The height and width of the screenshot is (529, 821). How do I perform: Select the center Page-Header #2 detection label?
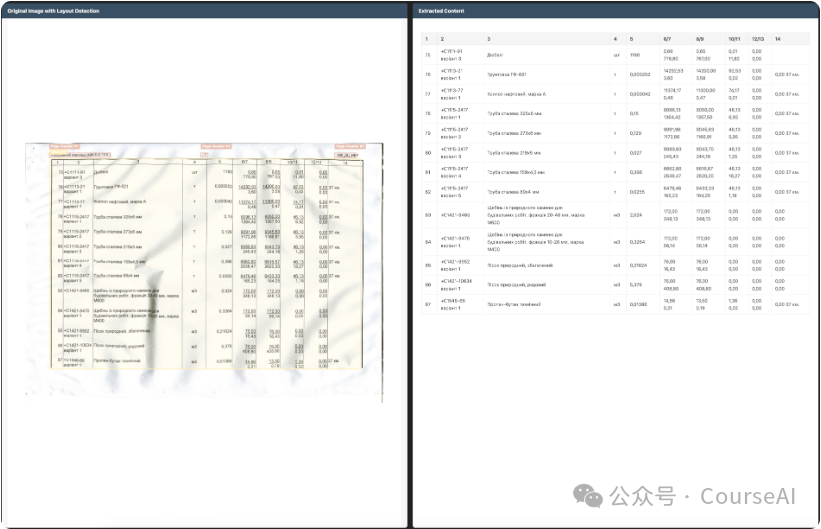pyautogui.click(x=216, y=146)
